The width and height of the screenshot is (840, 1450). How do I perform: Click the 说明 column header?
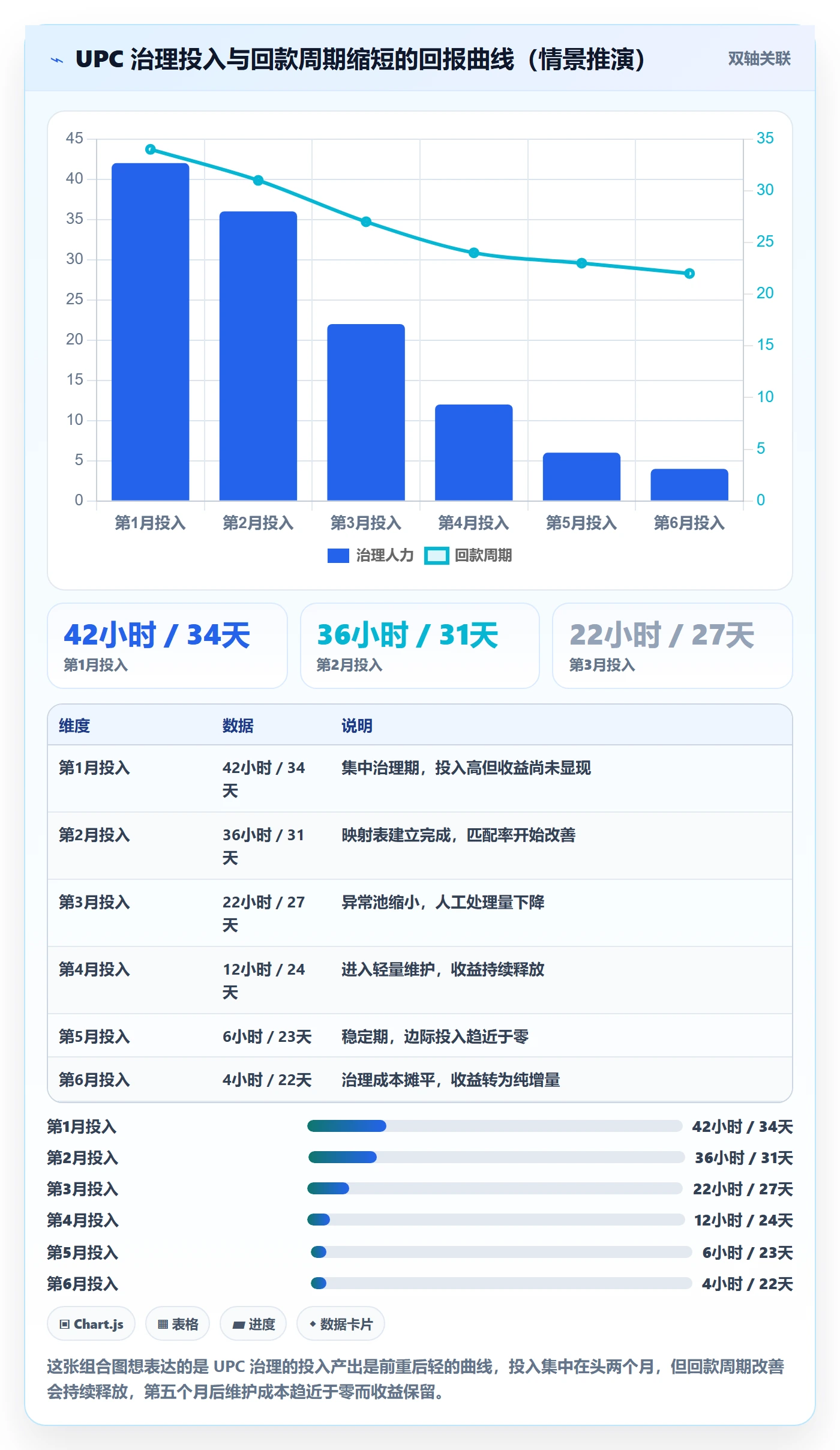[x=357, y=726]
